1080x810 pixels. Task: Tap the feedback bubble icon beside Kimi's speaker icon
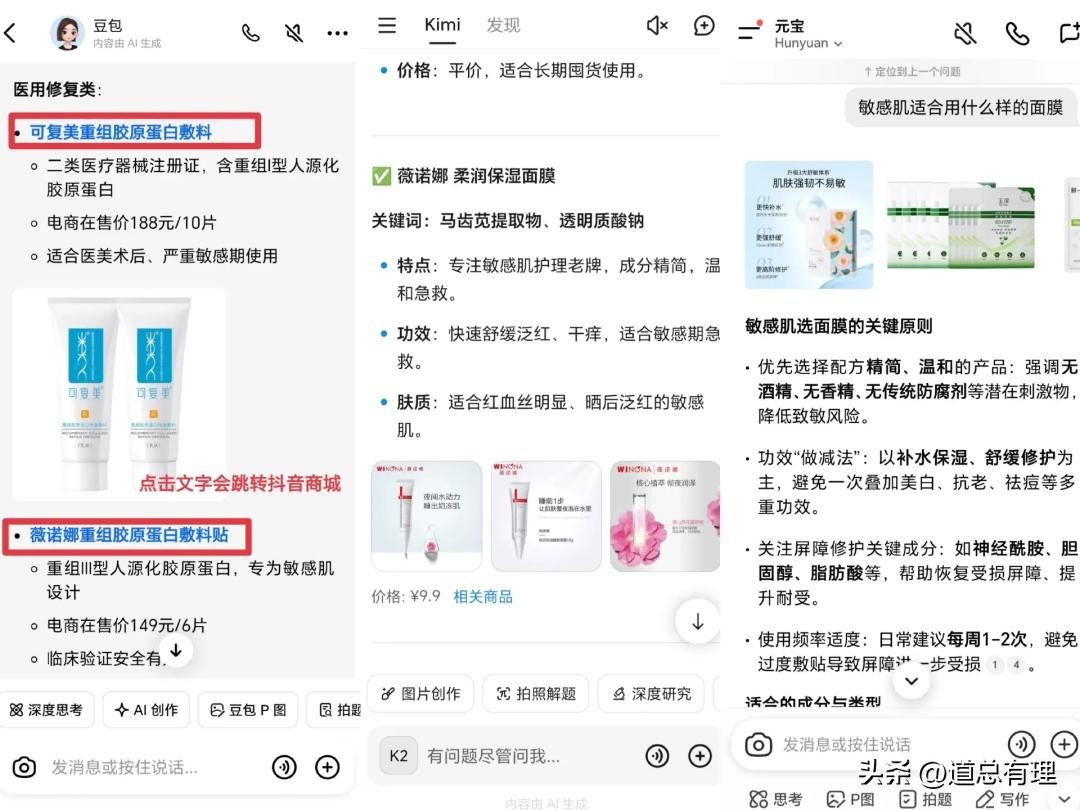click(x=703, y=25)
